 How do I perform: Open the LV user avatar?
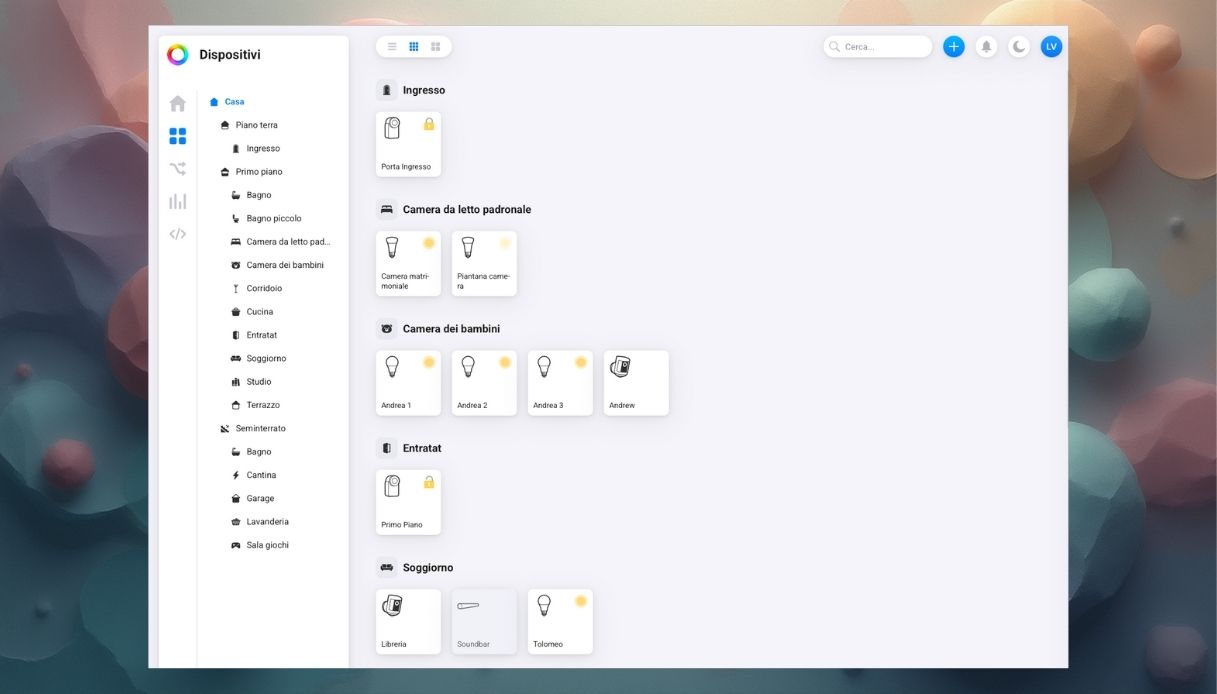click(x=1051, y=47)
